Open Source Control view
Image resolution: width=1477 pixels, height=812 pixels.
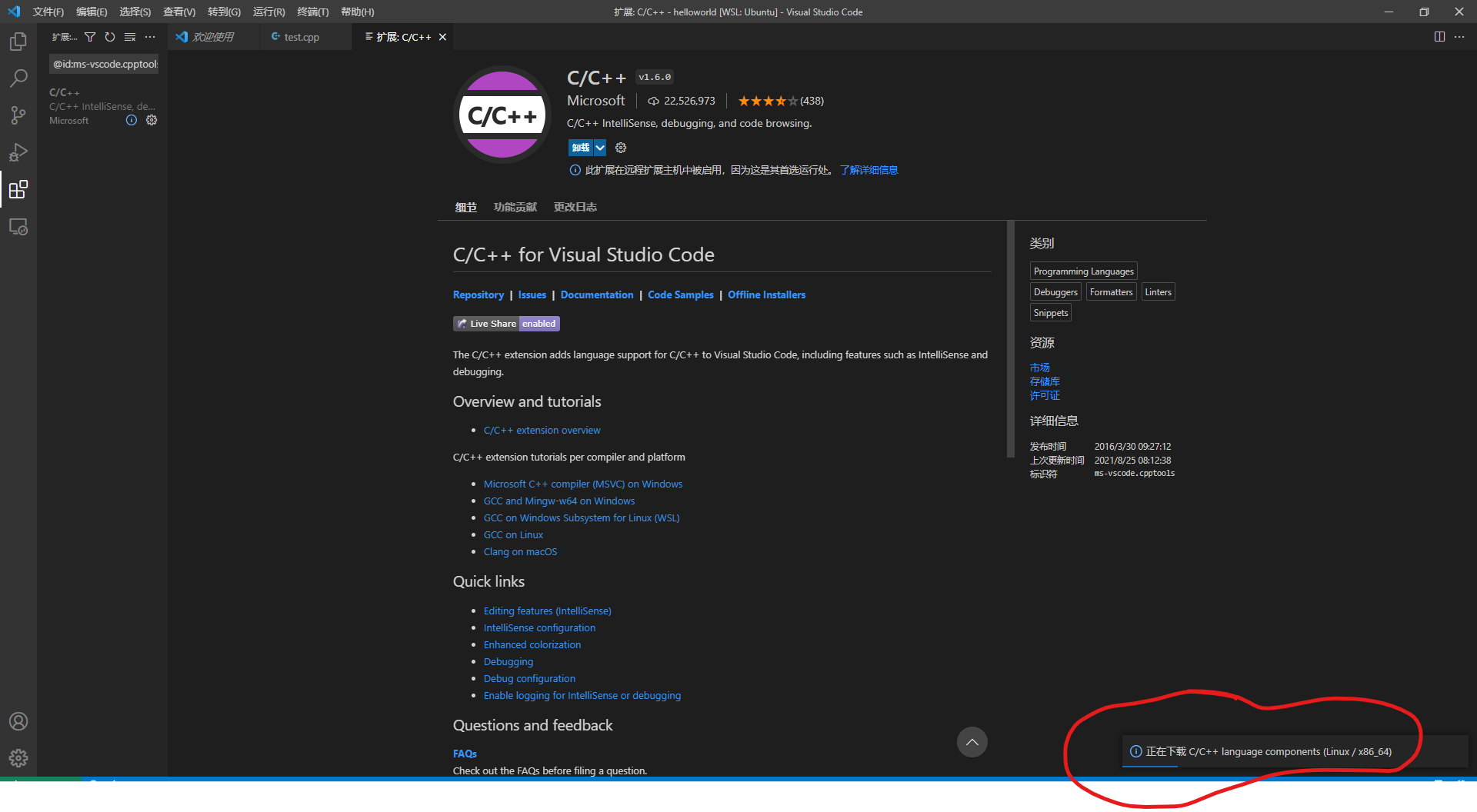click(18, 115)
